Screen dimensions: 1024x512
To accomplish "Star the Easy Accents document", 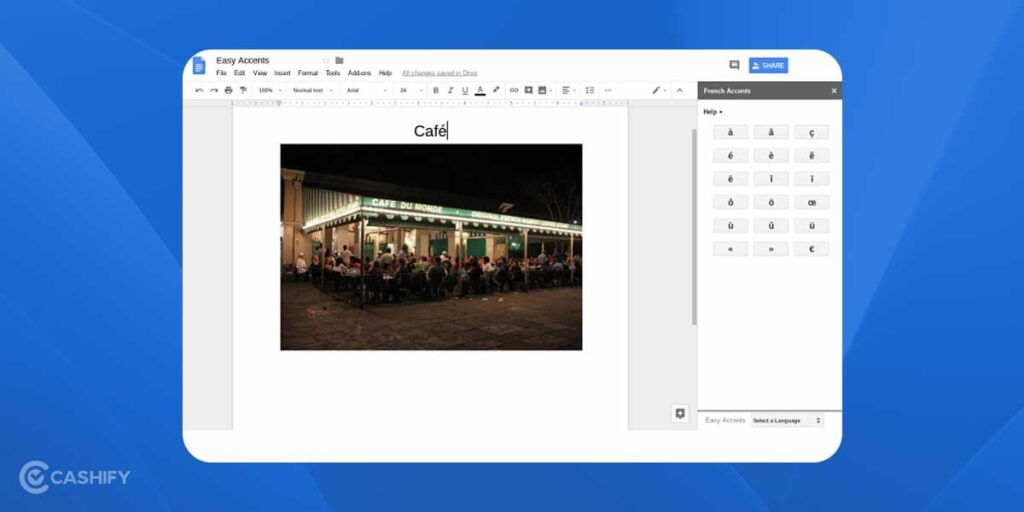I will point(326,60).
